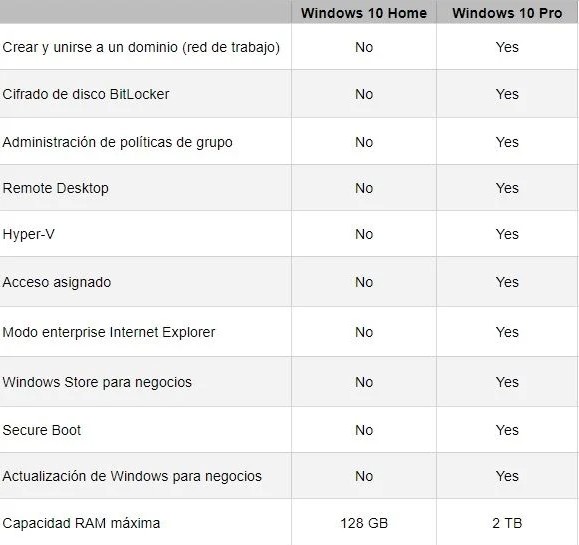This screenshot has height=545, width=579.
Task: Click the 'Yes' cell for Acceso asignado
Action: pyautogui.click(x=507, y=282)
